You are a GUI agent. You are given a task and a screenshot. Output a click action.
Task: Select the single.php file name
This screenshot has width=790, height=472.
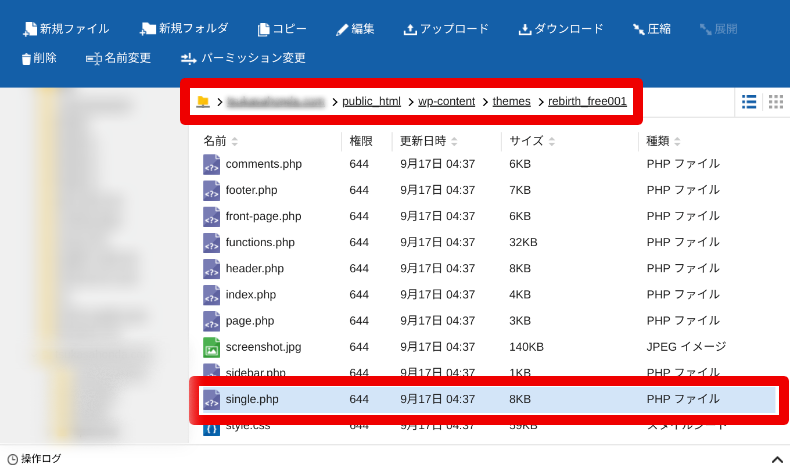[252, 400]
